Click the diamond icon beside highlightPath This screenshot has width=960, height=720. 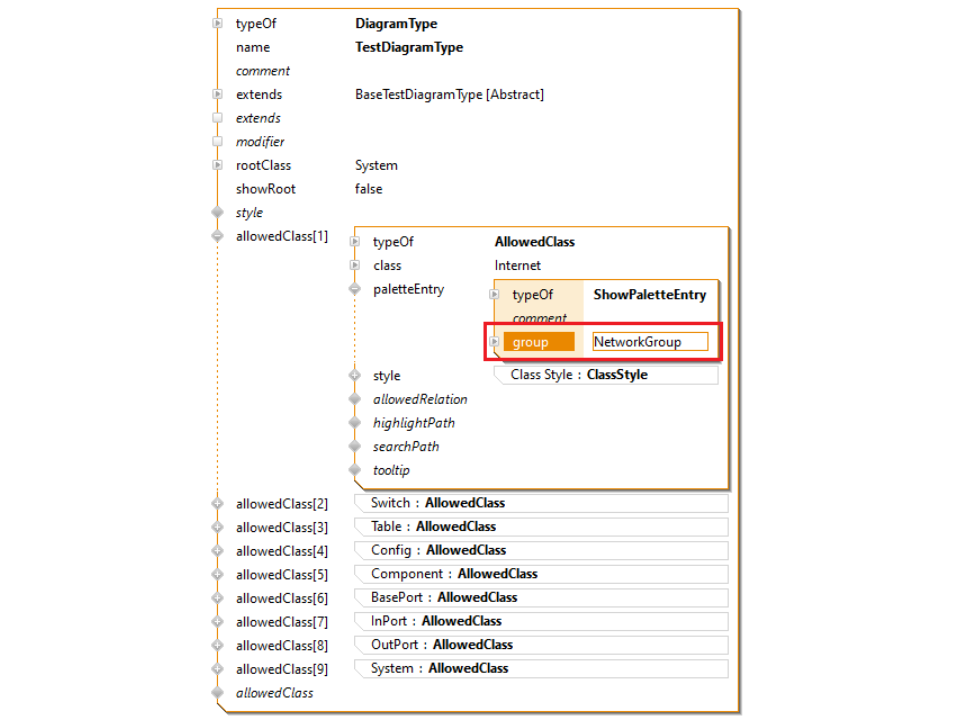(356, 422)
